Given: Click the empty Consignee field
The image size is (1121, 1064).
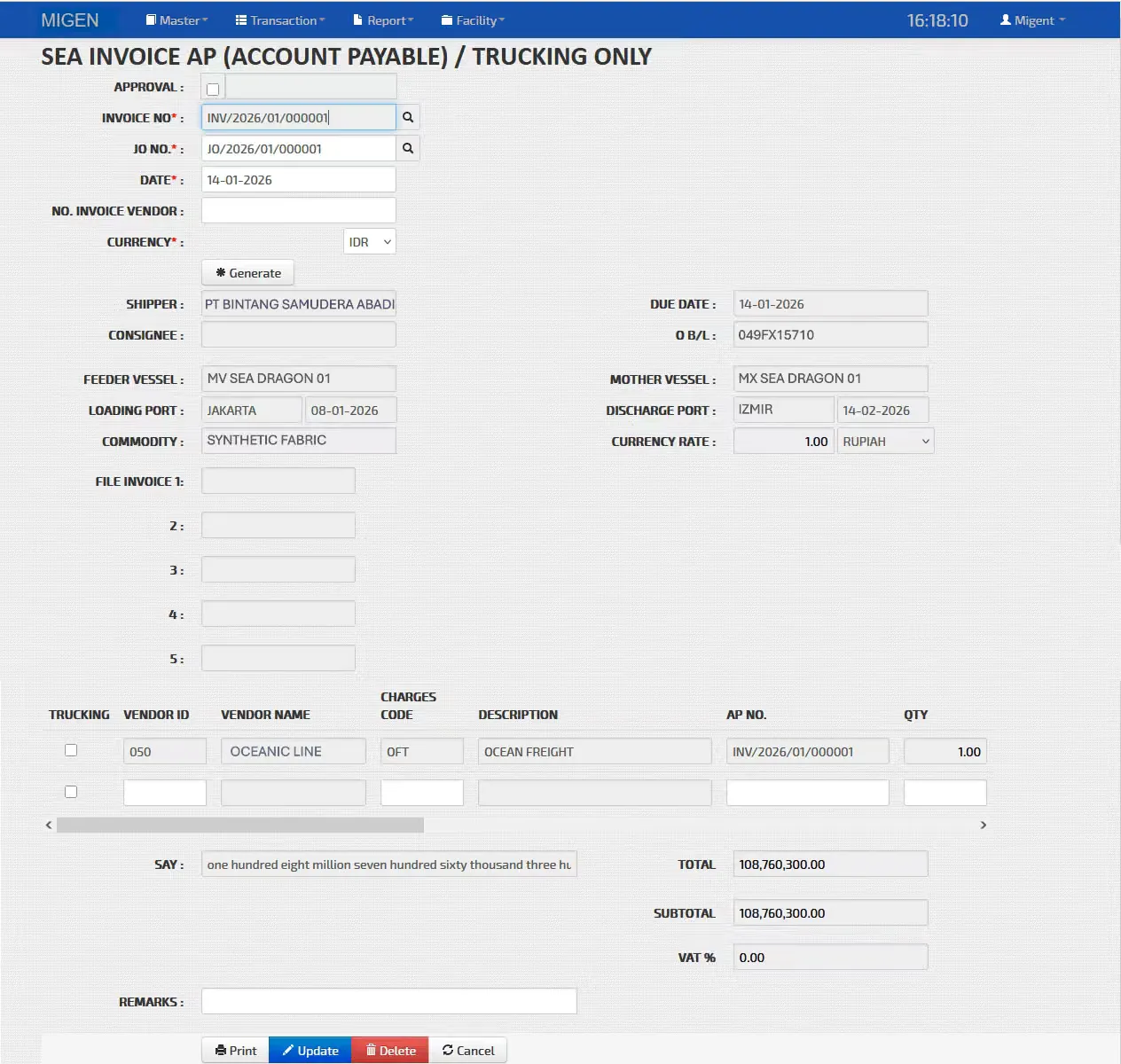Looking at the screenshot, I should 299,334.
